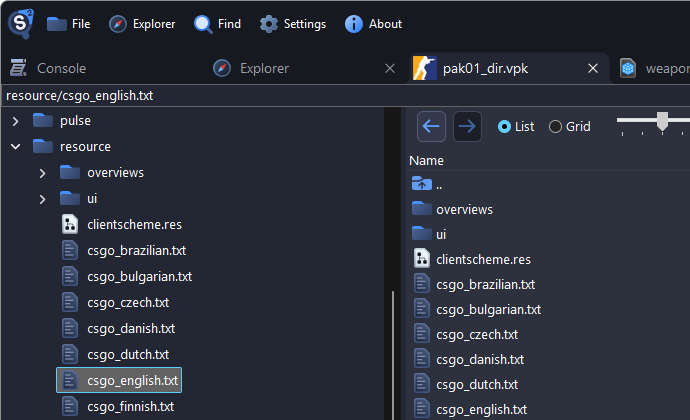The height and width of the screenshot is (420, 690).
Task: Close the pak01_dir.vpk tab
Action: 593,68
